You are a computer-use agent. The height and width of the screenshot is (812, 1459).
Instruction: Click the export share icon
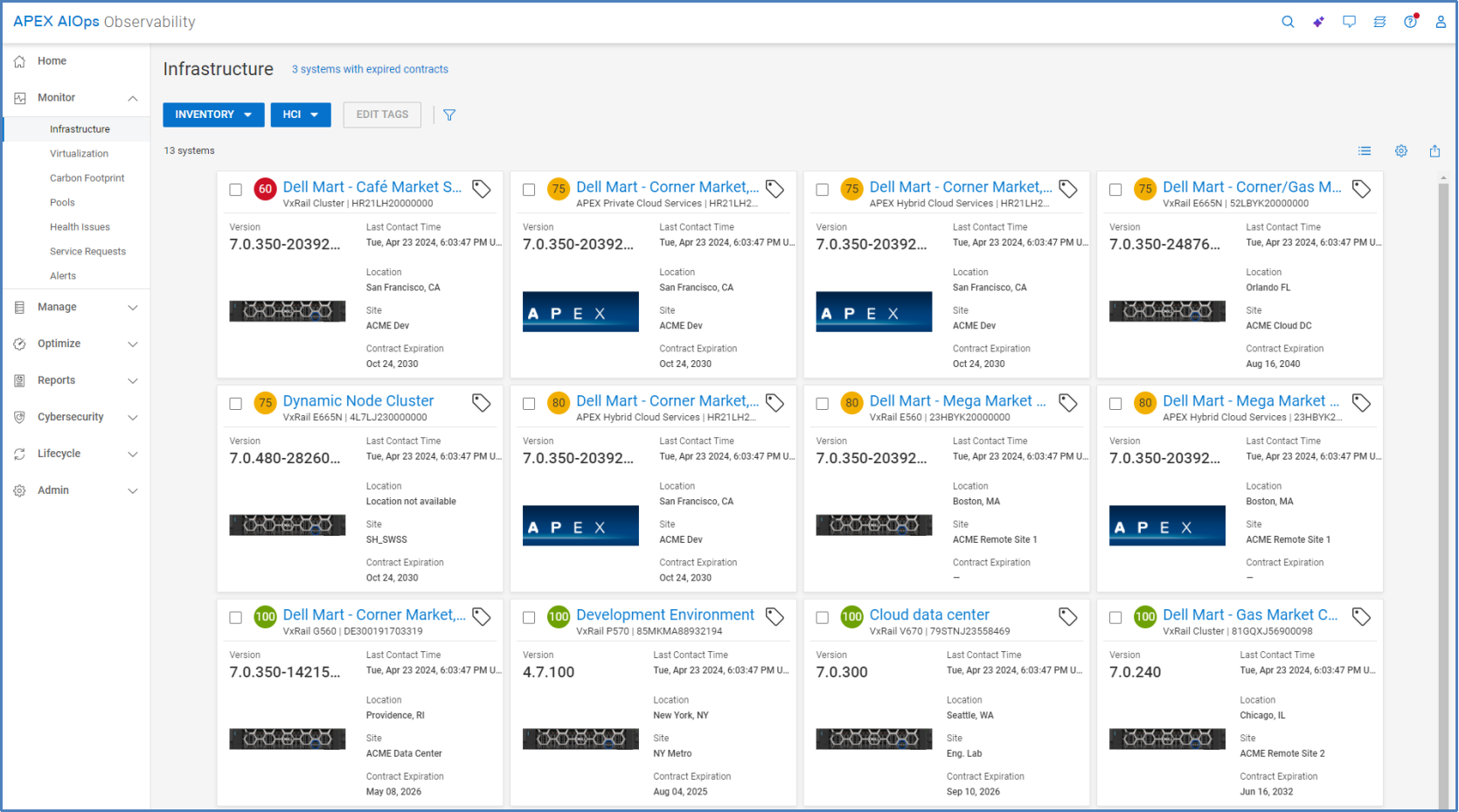(x=1435, y=151)
